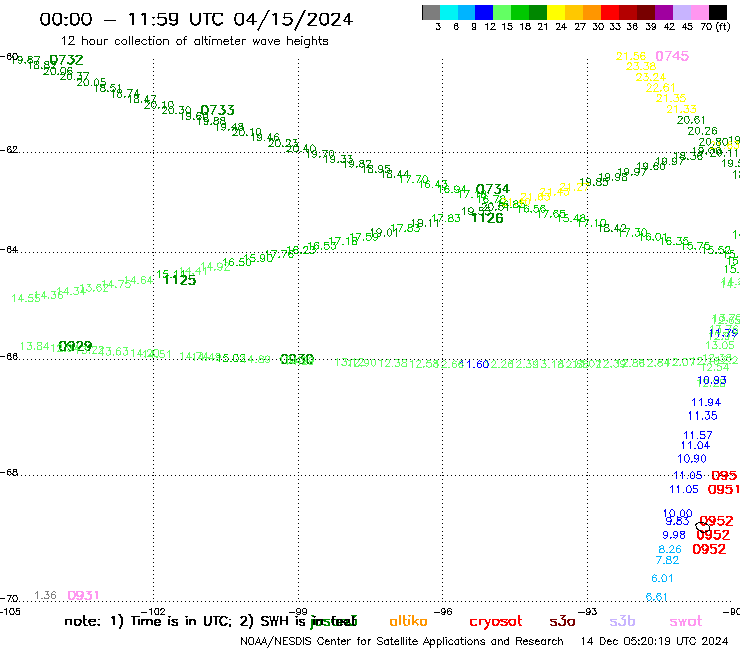Select the s3b satellite legend label
Viewport: 740px width, 650px height.
(x=622, y=621)
